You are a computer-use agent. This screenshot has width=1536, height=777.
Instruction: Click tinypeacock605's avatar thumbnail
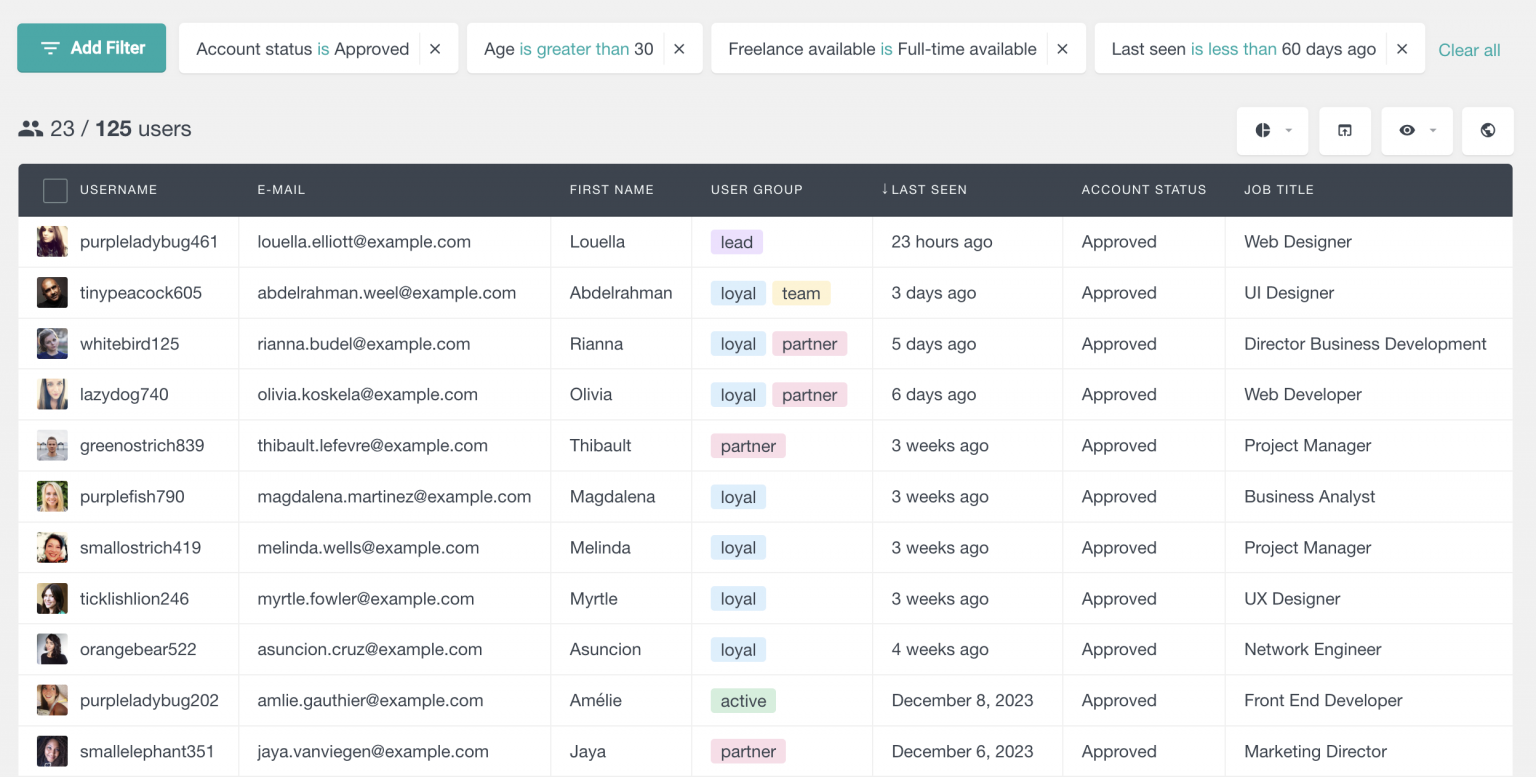pyautogui.click(x=52, y=293)
